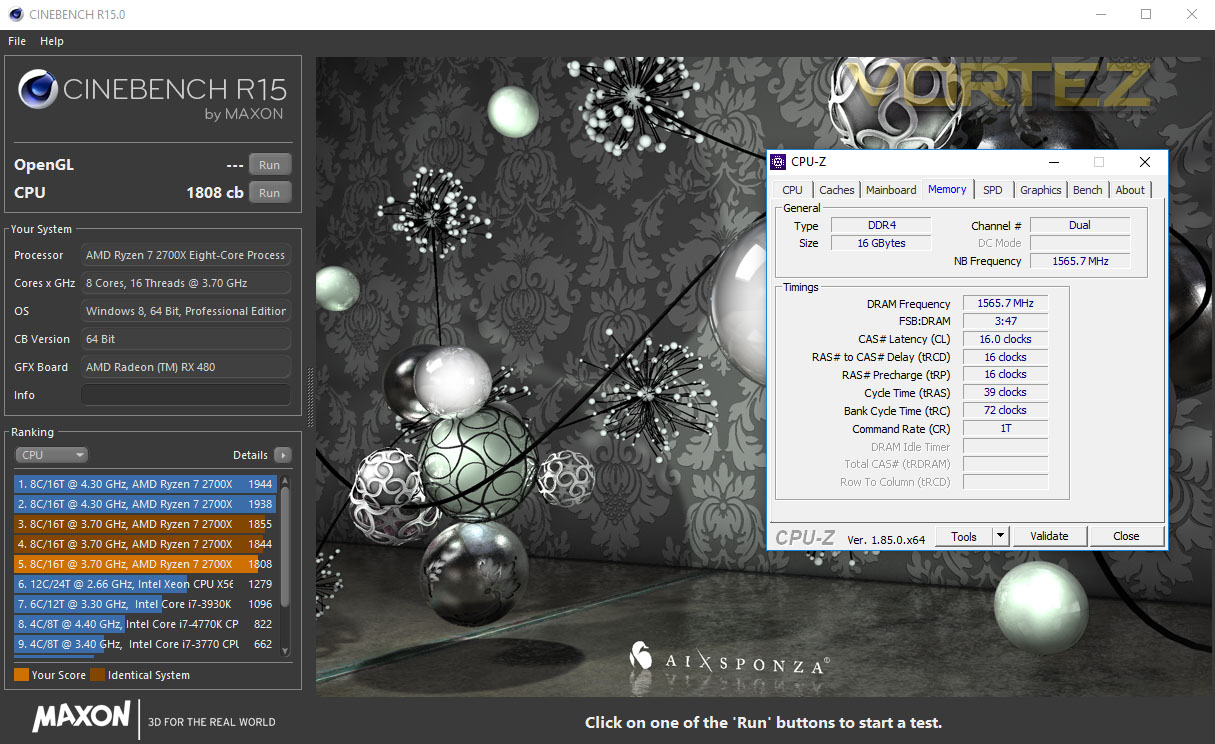Select ranking entry scoring 1938

[x=146, y=504]
